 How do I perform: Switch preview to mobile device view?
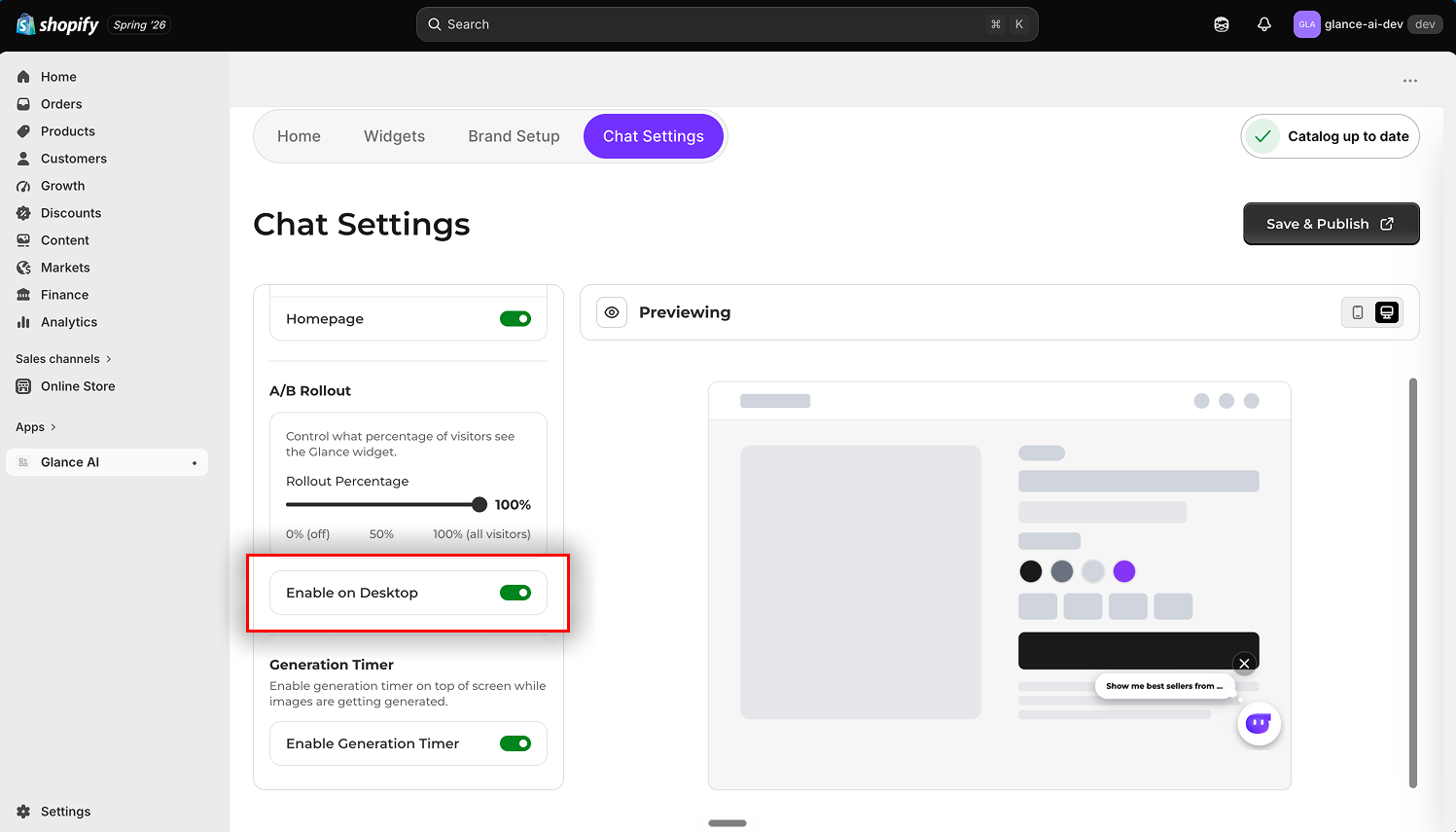(1358, 312)
